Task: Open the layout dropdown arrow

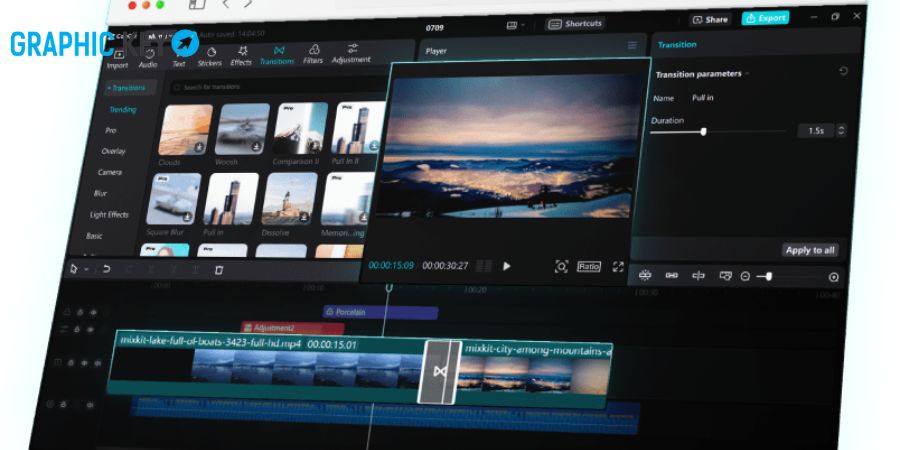Action: click(523, 25)
